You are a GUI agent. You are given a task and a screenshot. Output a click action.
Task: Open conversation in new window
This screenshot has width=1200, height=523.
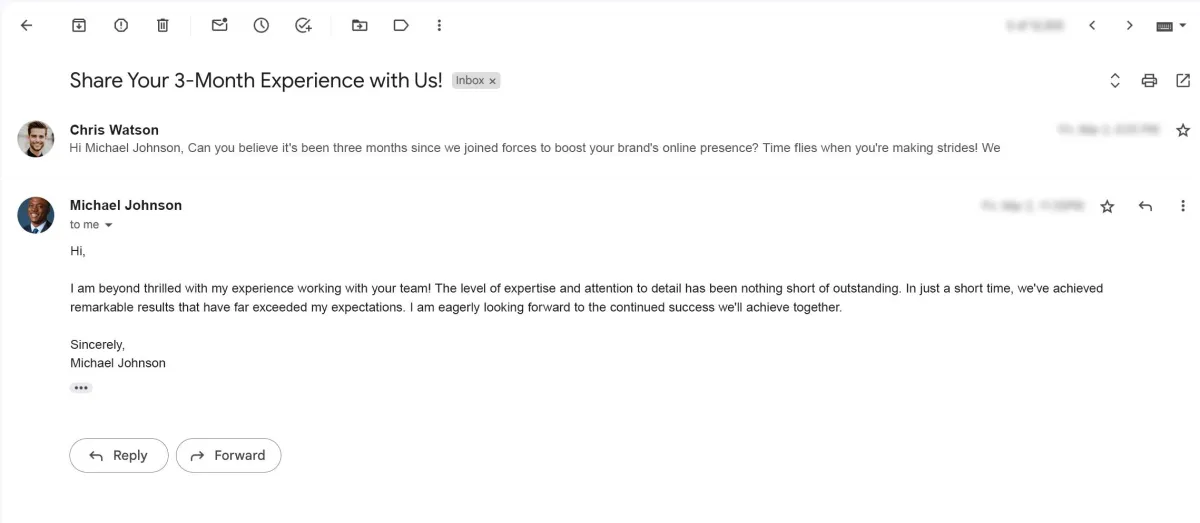pos(1183,81)
